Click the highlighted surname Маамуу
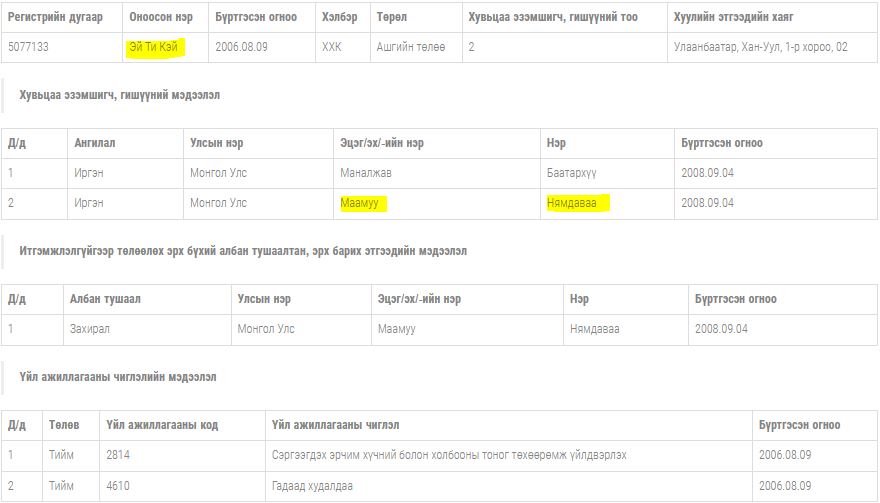Viewport: 880px width, 503px height. pos(363,203)
